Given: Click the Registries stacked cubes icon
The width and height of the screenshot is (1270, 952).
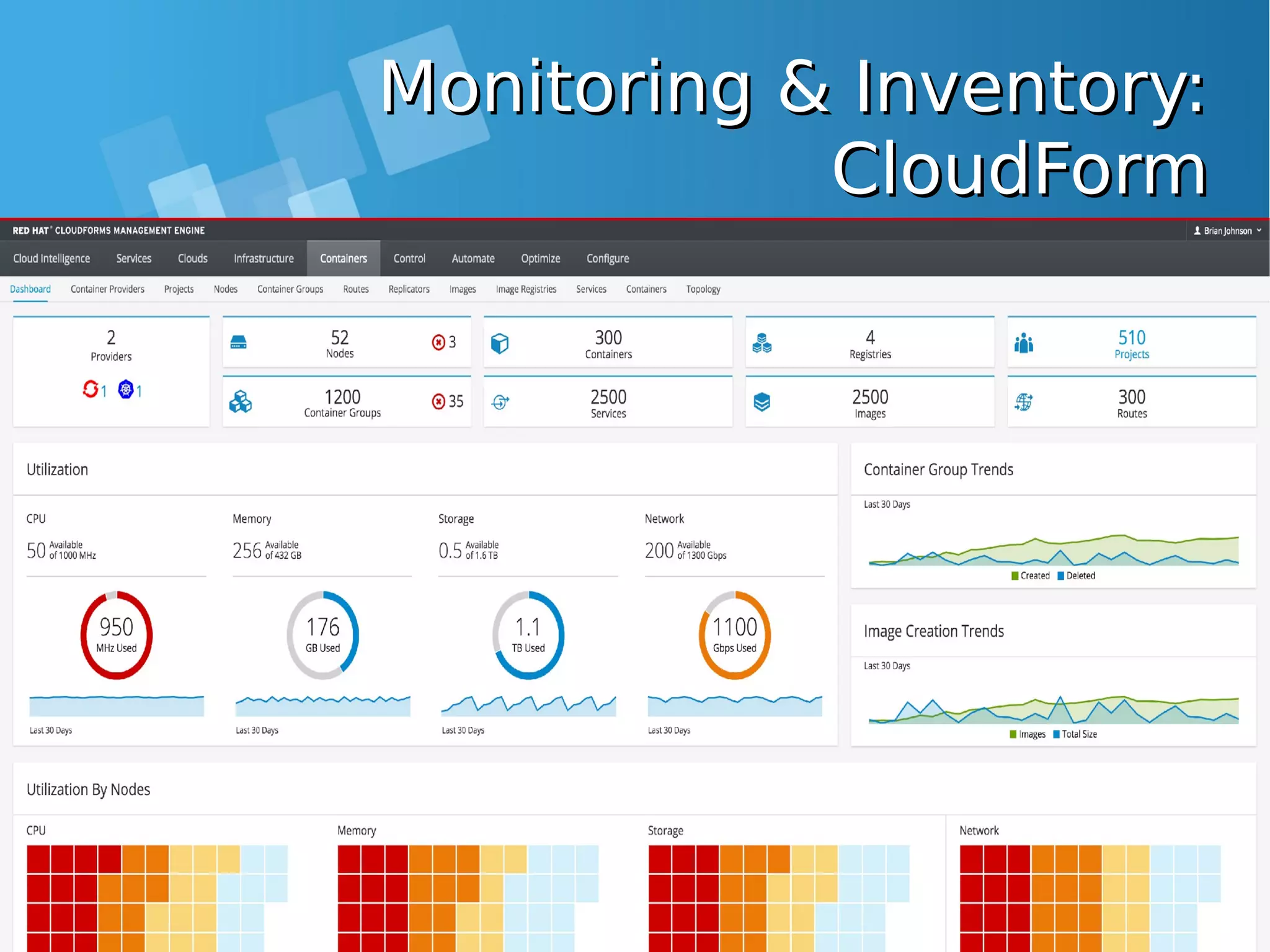Looking at the screenshot, I should click(762, 342).
